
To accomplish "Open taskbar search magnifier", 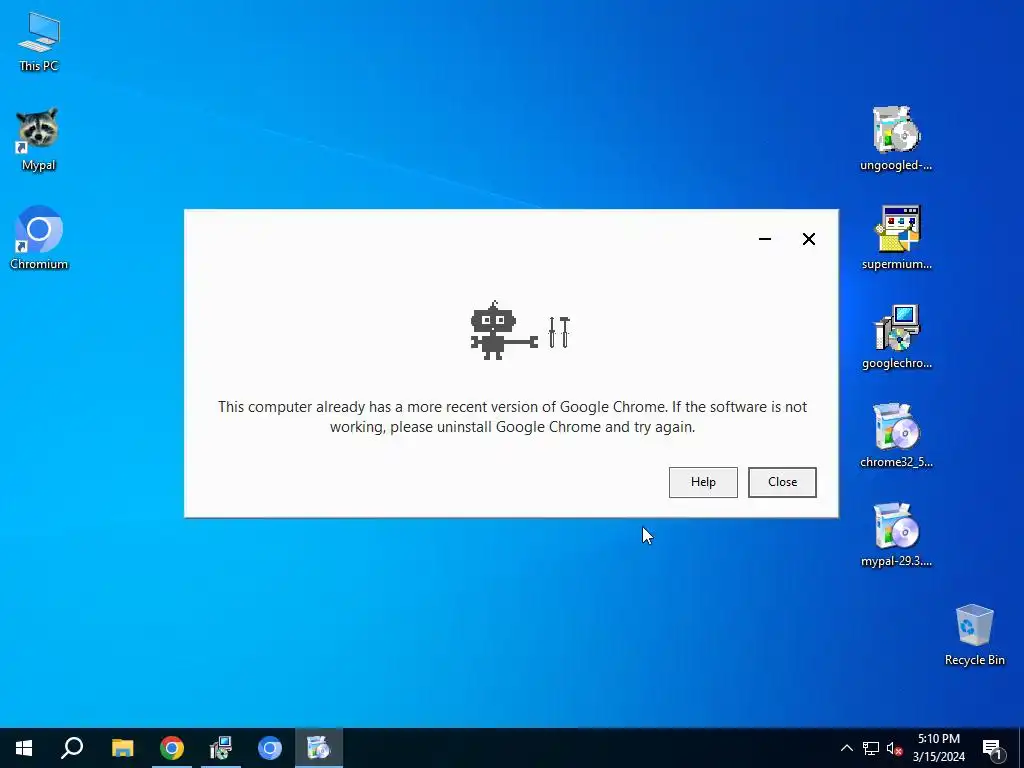I will coord(72,748).
